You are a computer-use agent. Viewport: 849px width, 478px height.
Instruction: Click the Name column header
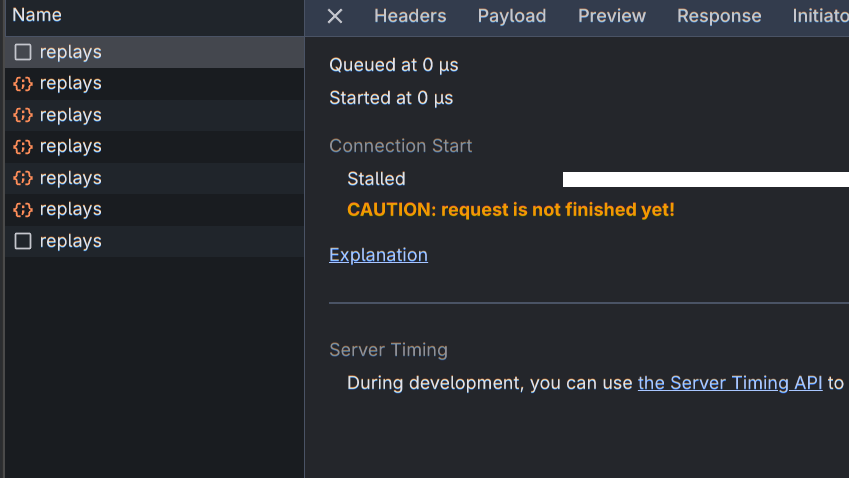pos(37,15)
